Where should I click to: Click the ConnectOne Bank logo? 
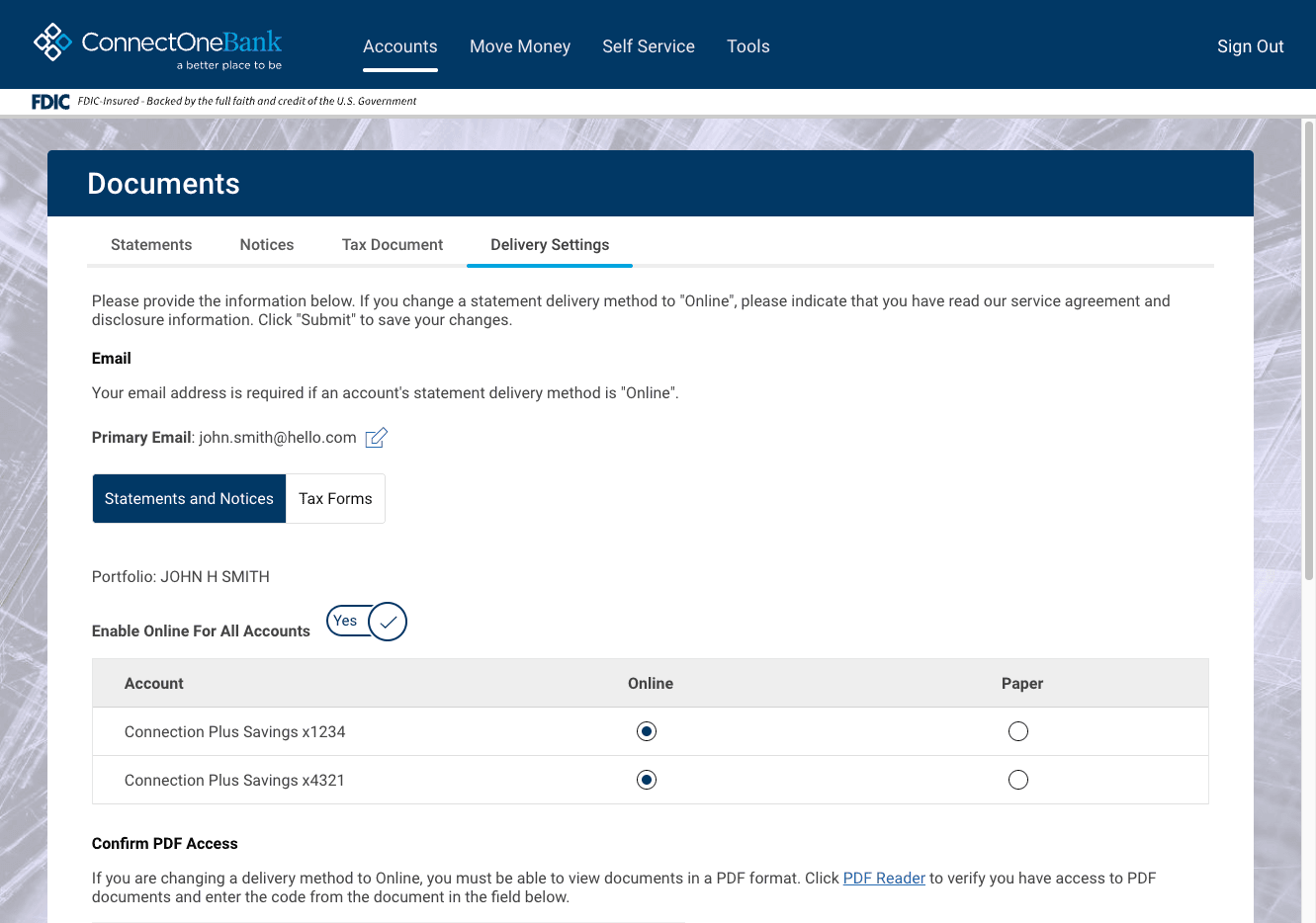(158, 45)
